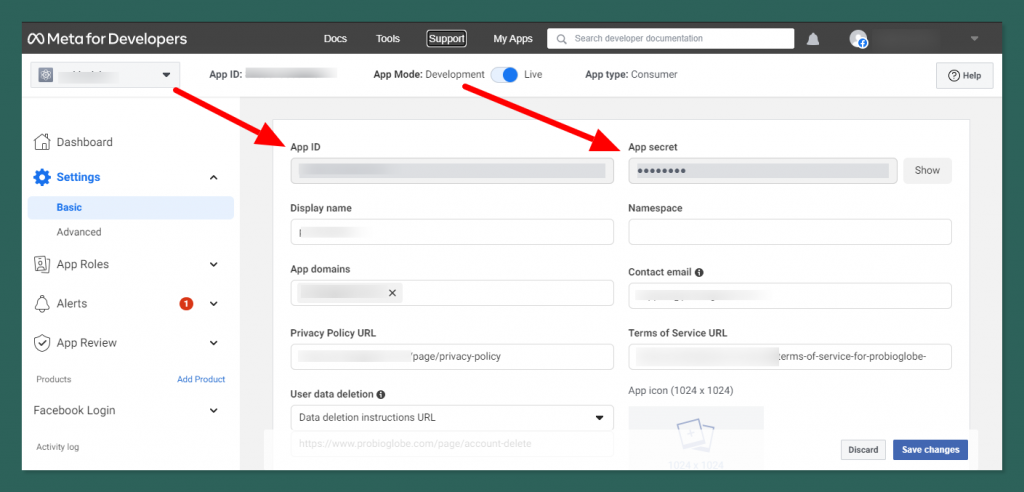Click the app icon in app selector

[x=46, y=75]
